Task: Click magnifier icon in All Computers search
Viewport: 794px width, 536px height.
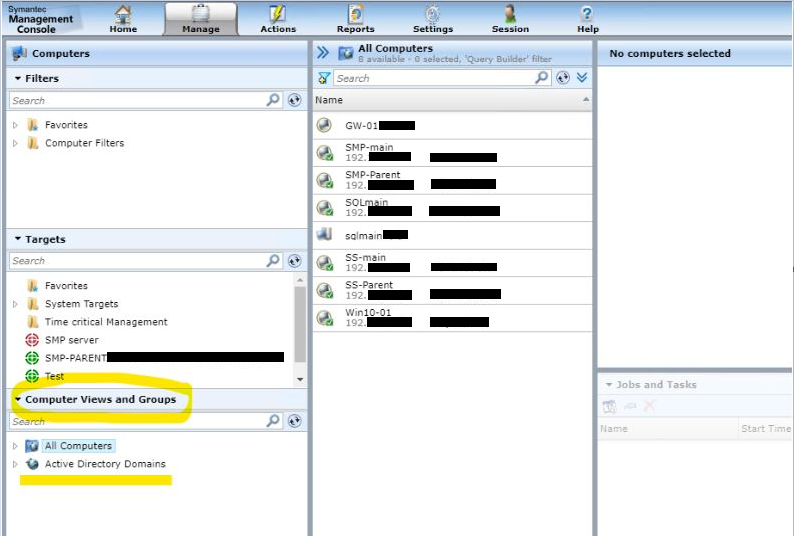Action: 542,78
